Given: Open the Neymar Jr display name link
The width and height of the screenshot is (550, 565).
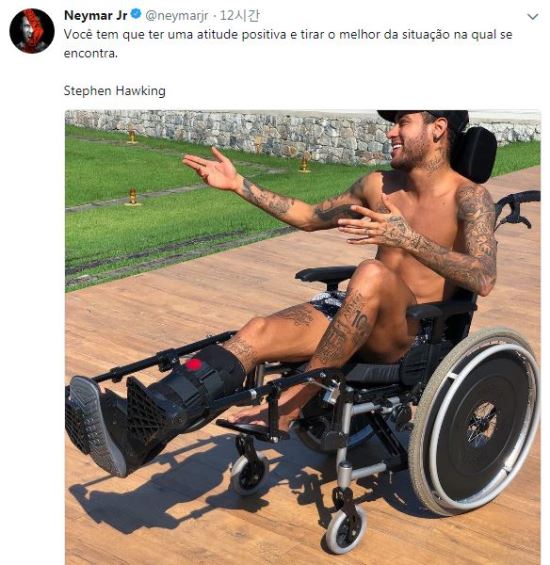Looking at the screenshot, I should click(96, 15).
